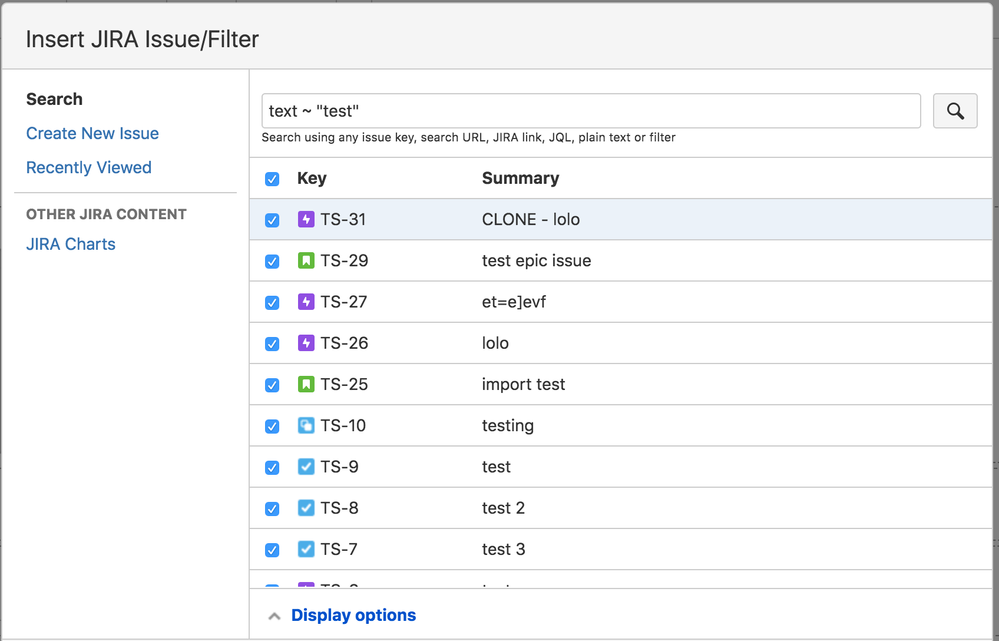
Task: Click issue key TS-9
Action: tap(339, 466)
